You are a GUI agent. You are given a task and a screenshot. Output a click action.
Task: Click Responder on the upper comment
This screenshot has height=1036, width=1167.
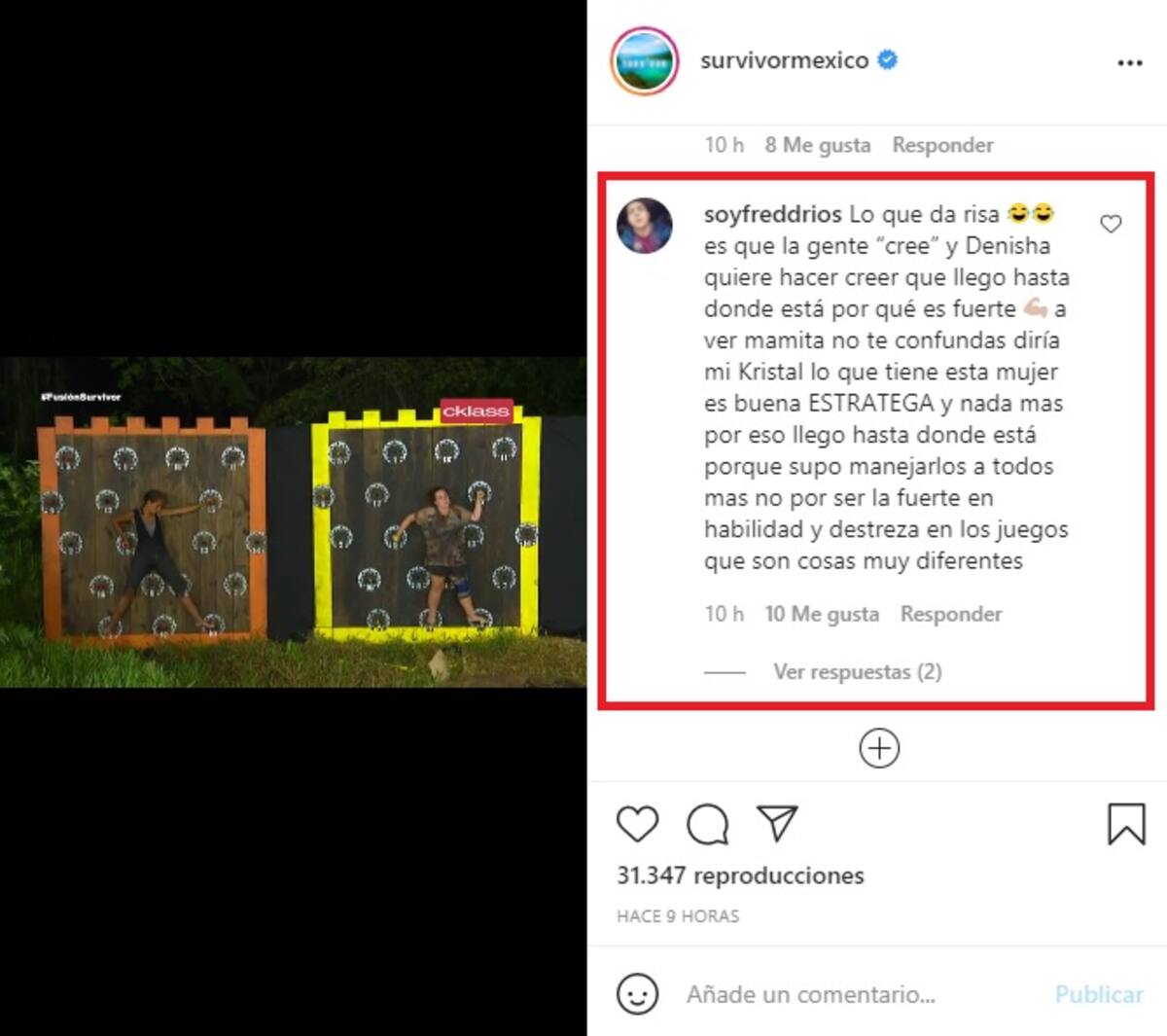pyautogui.click(x=943, y=145)
